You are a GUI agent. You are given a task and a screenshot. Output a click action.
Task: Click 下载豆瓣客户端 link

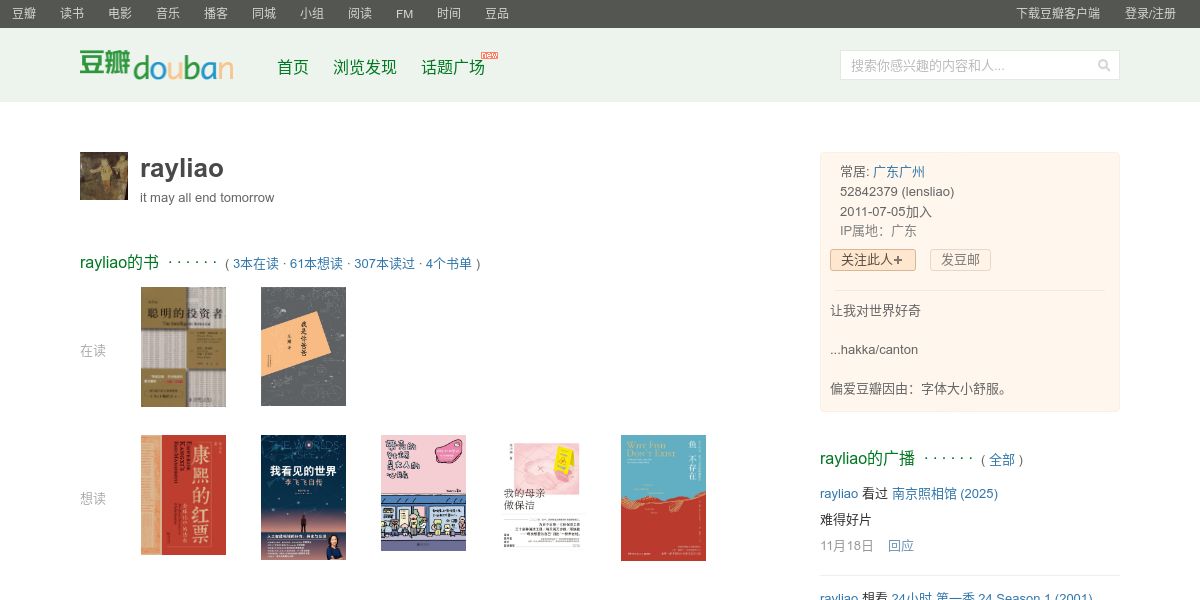(x=1058, y=13)
